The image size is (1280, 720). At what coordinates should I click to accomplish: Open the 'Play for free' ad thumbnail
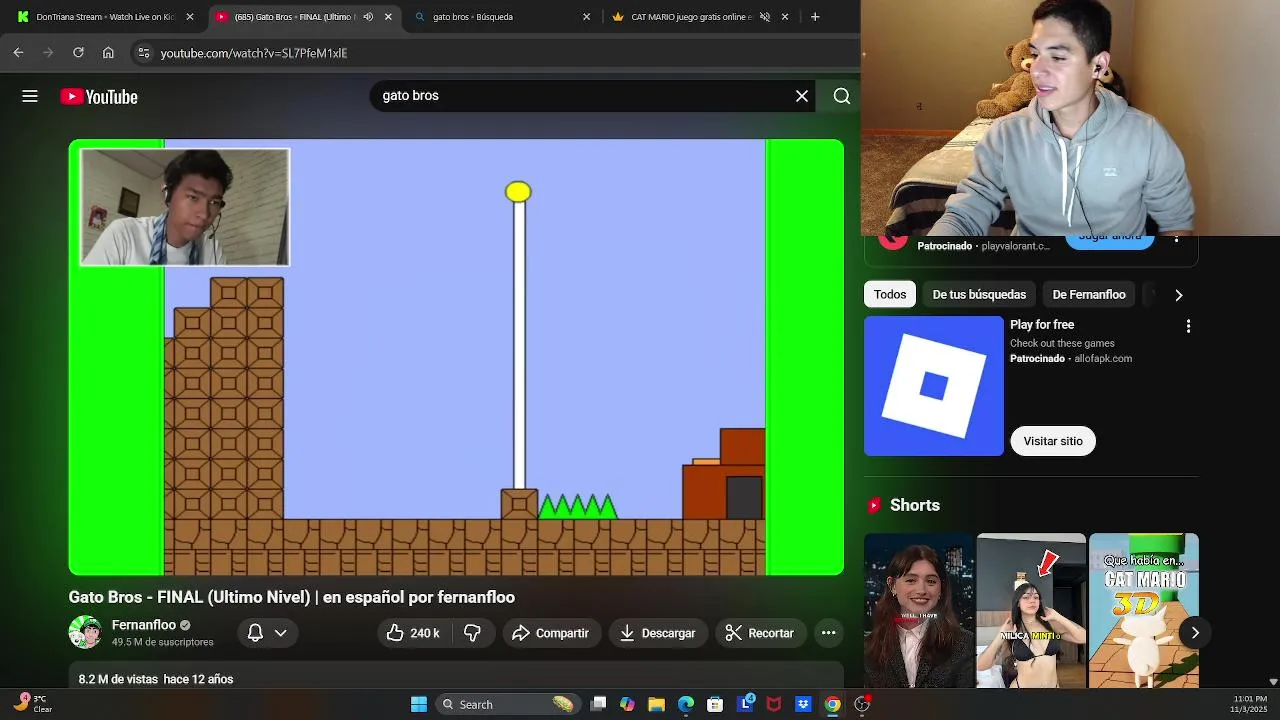[x=934, y=386]
